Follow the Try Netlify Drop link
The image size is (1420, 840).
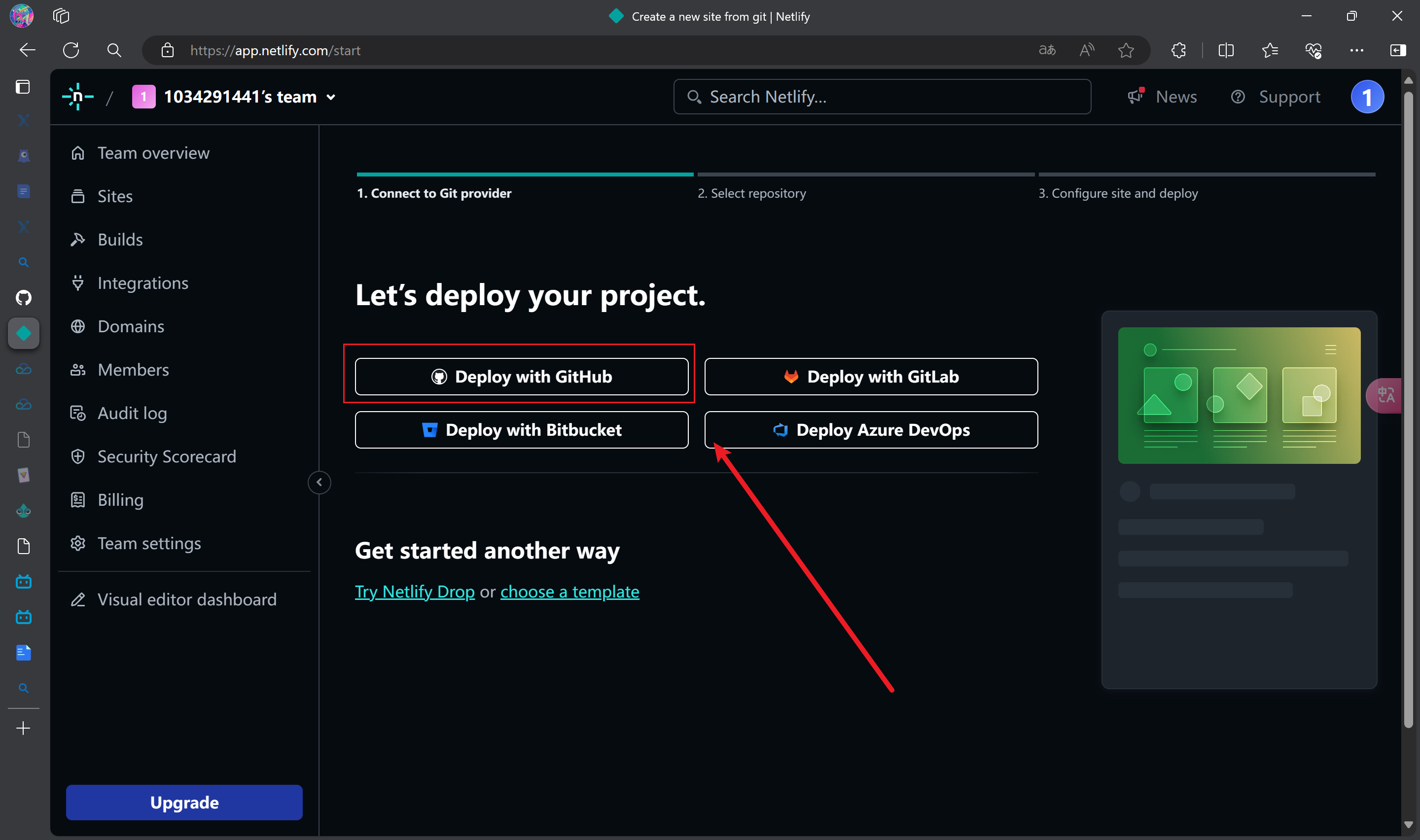pyautogui.click(x=414, y=592)
